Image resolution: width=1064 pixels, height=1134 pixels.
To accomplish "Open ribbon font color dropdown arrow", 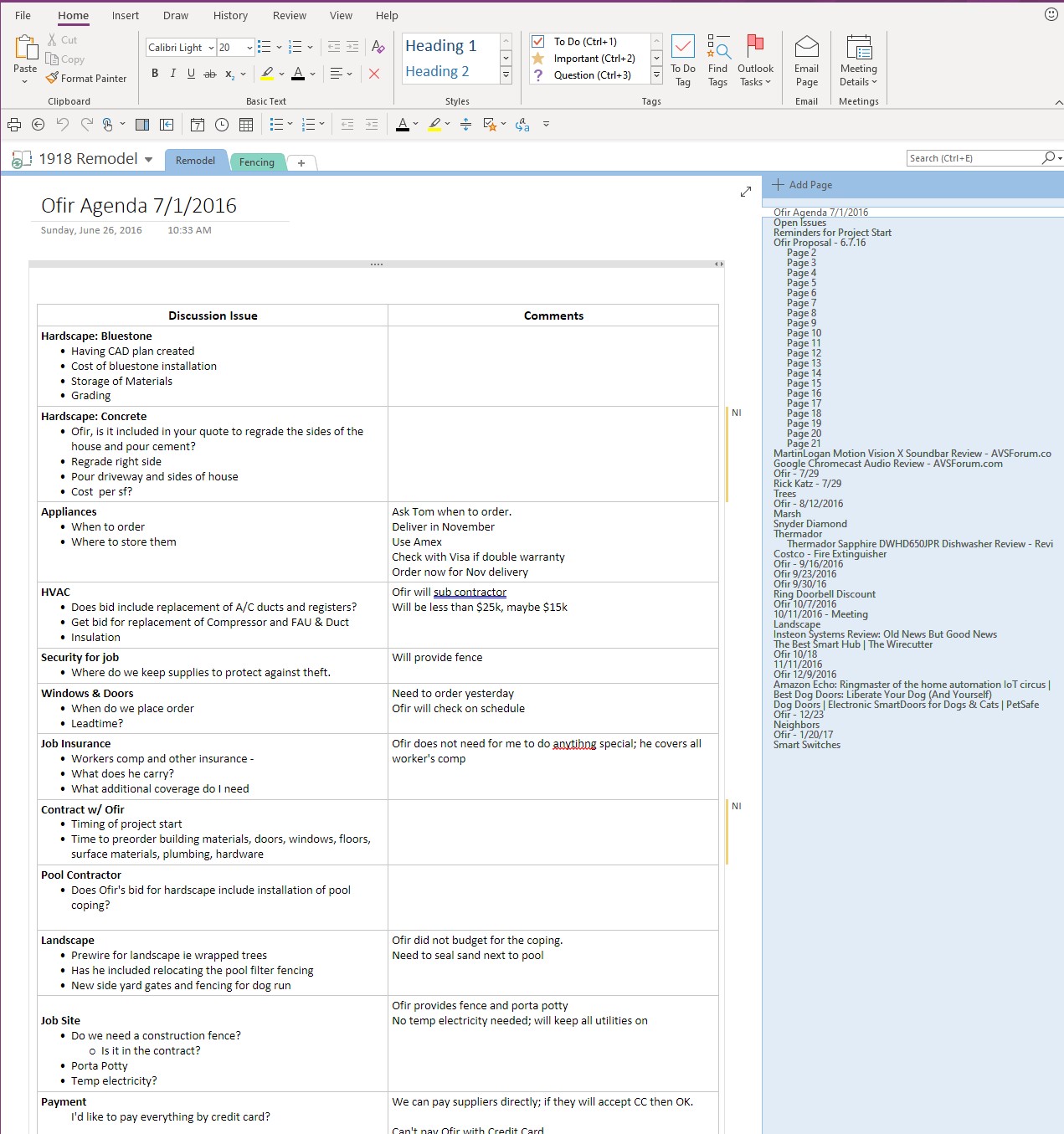I will [313, 74].
